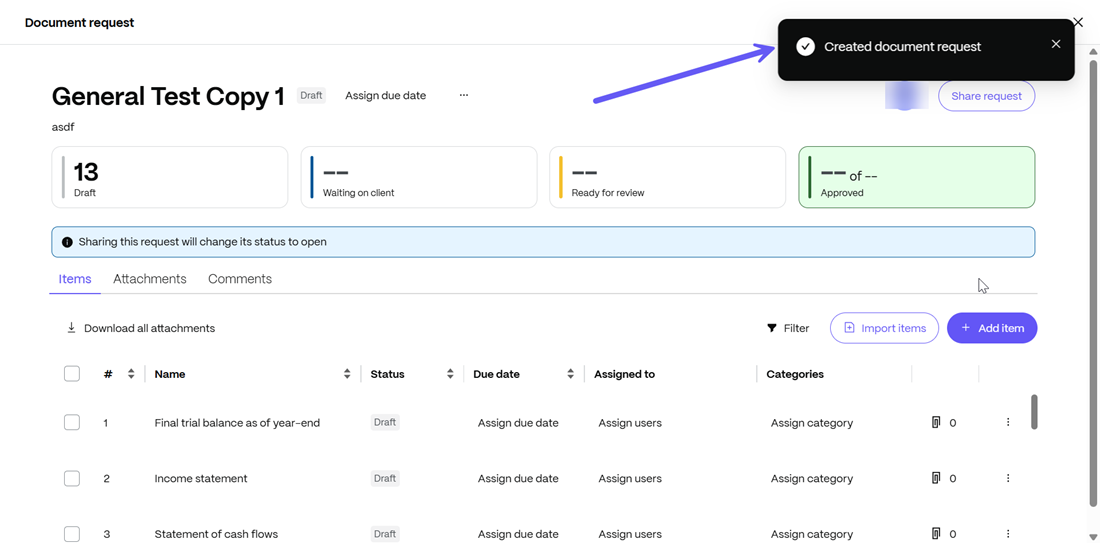Sort the table by the Due date column arrows
The image size is (1100, 543).
pyautogui.click(x=570, y=374)
